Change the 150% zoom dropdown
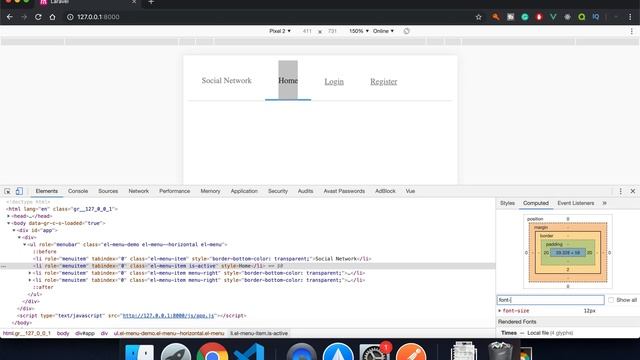Viewport: 640px width, 360px height. point(359,31)
